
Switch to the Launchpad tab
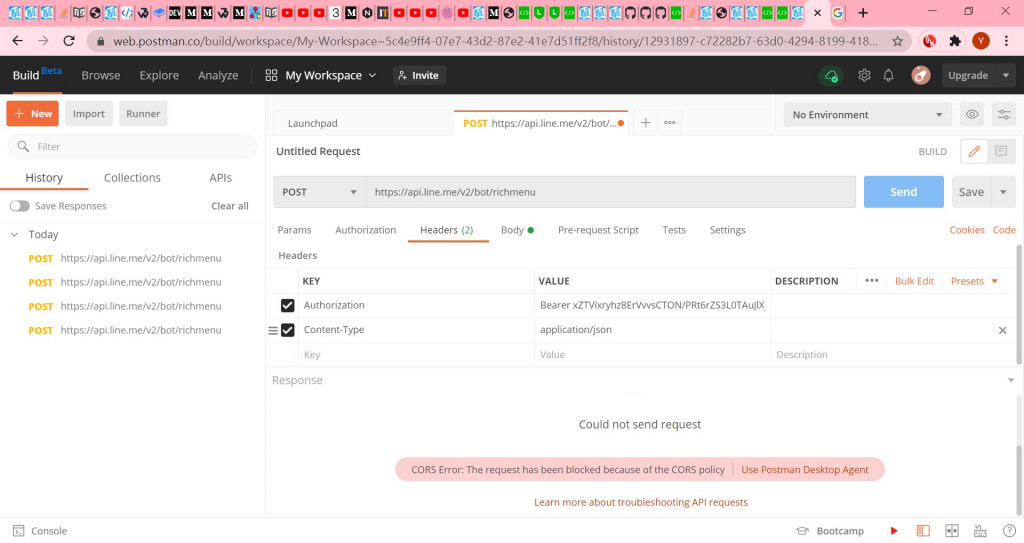tap(362, 123)
